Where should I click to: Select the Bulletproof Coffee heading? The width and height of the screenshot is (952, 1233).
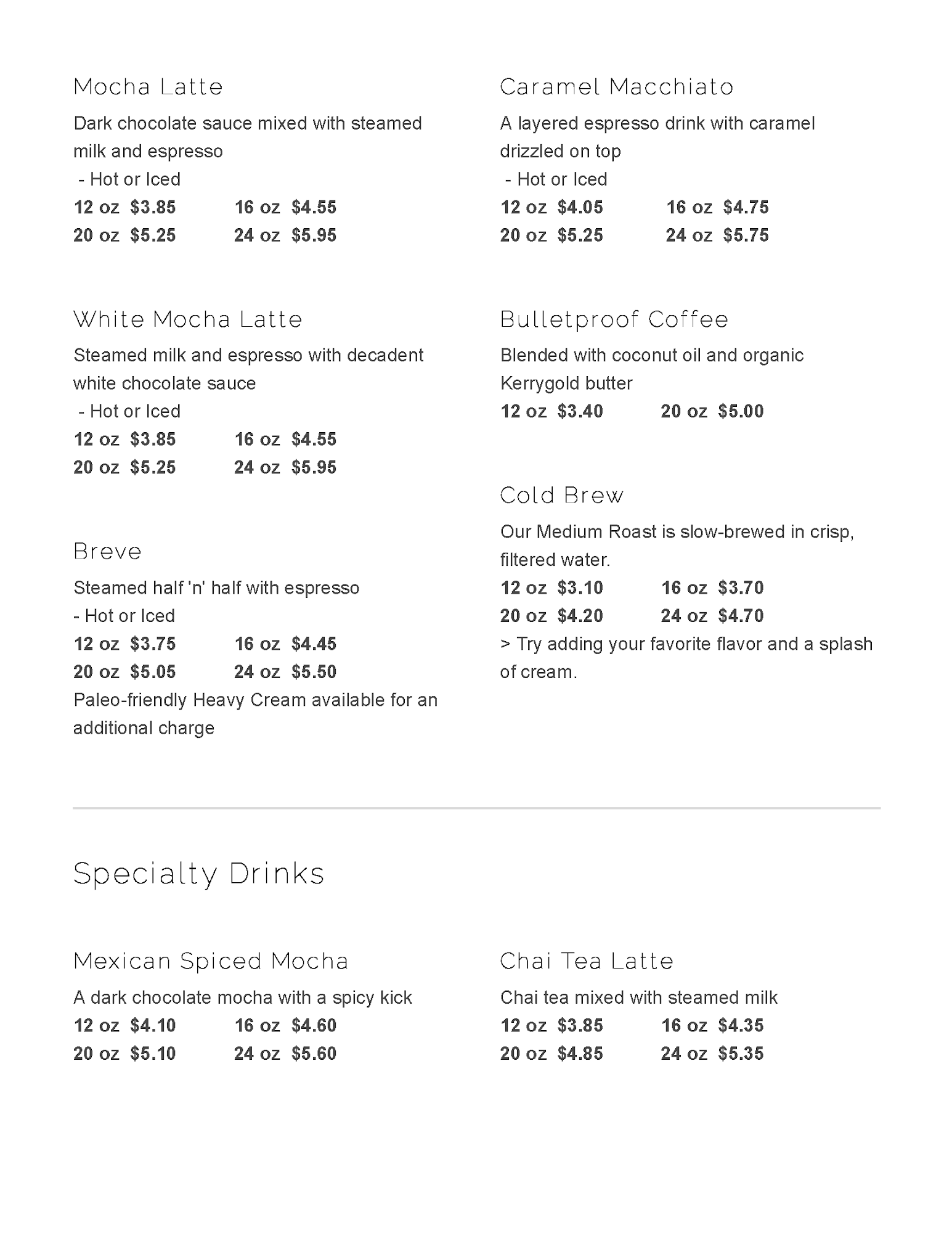click(x=614, y=319)
